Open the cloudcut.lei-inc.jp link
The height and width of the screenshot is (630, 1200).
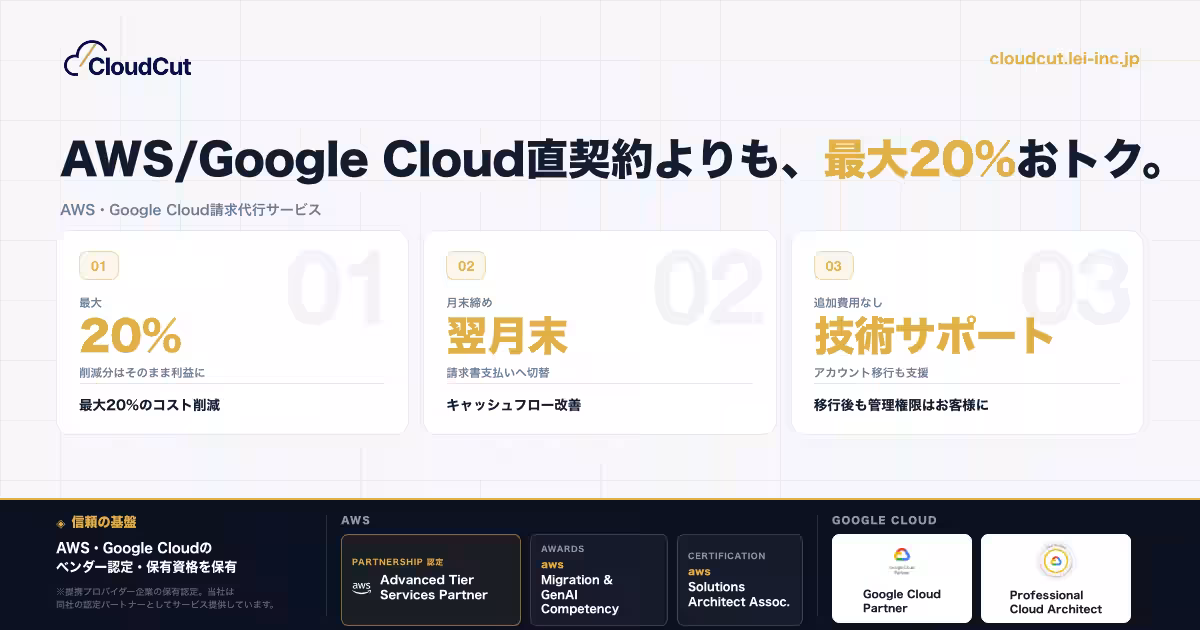[1064, 58]
